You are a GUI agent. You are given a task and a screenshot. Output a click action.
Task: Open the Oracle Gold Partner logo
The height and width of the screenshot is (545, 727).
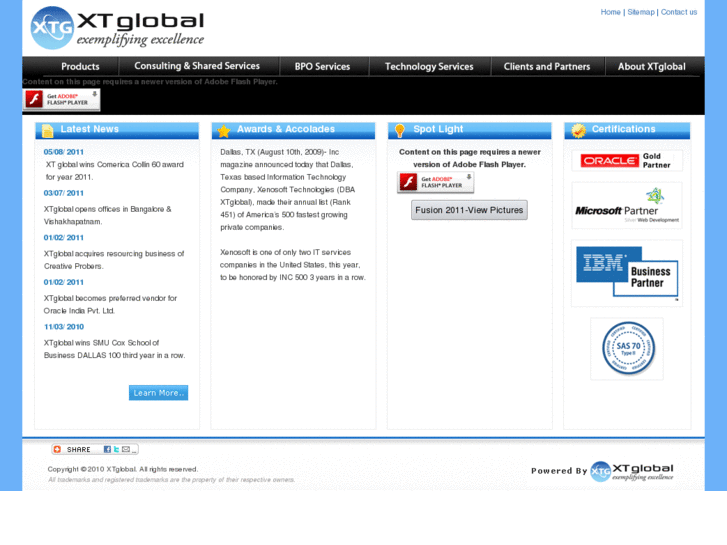click(627, 160)
